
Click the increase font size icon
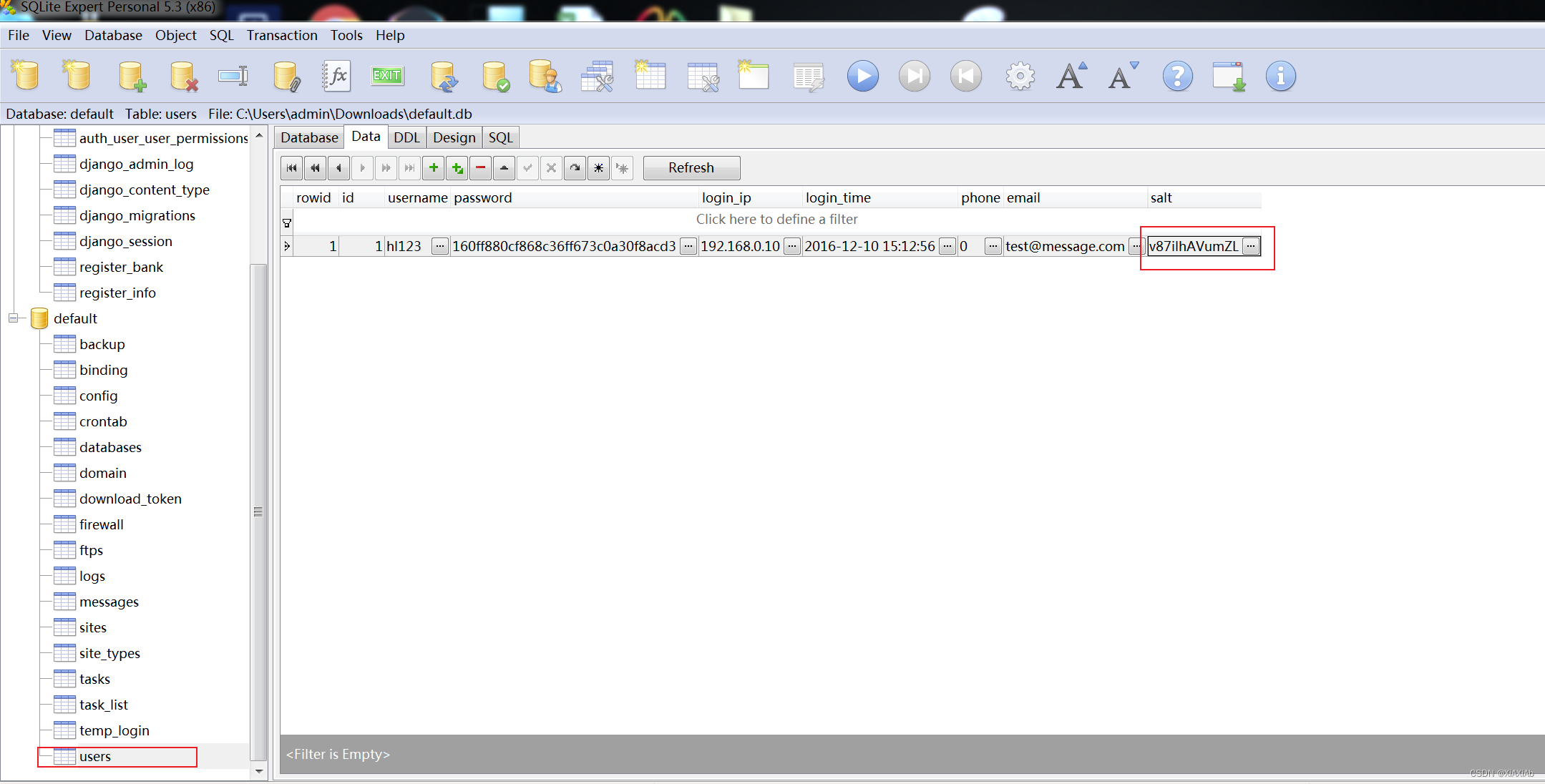click(x=1071, y=76)
